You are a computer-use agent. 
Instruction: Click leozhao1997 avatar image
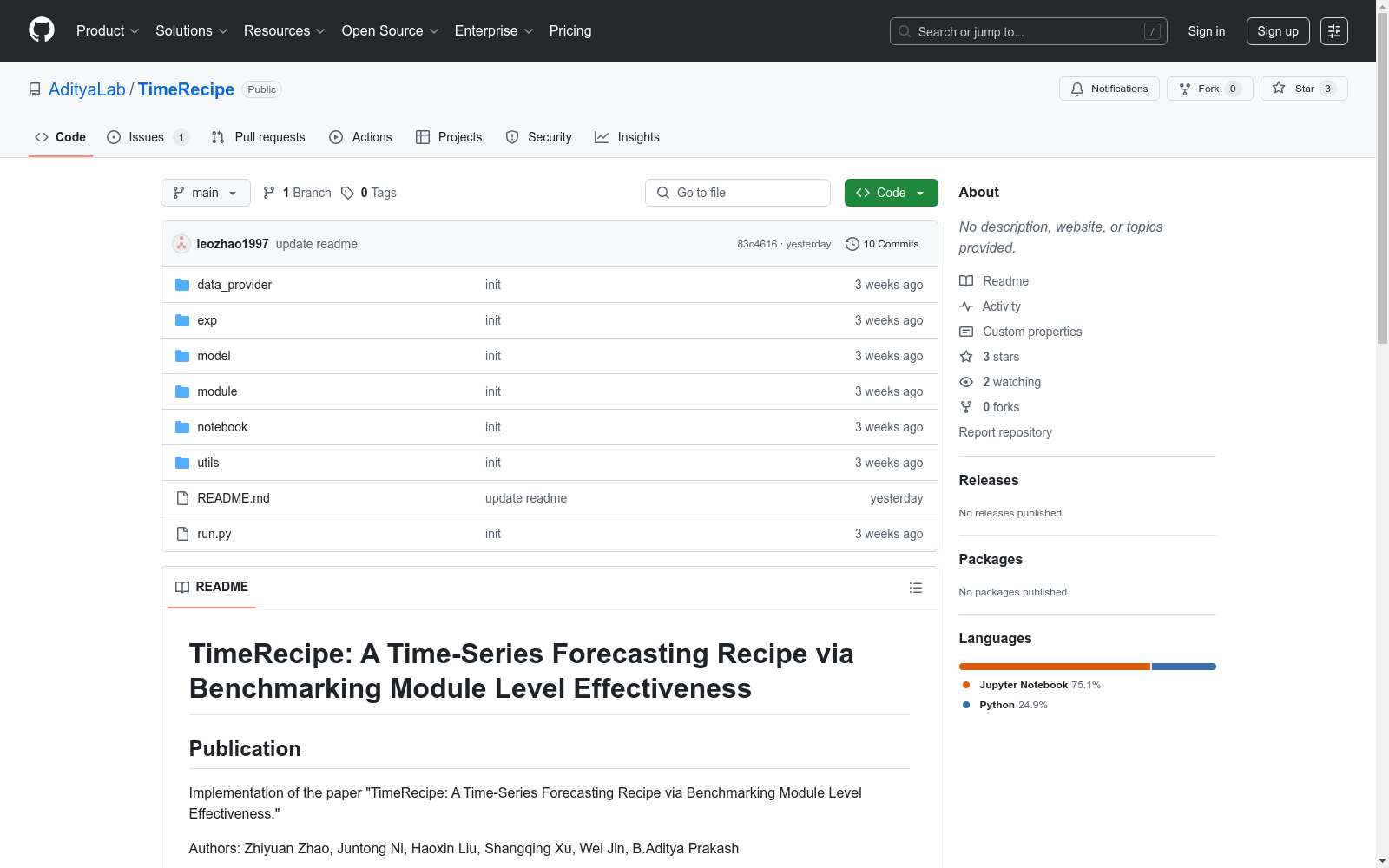181,244
